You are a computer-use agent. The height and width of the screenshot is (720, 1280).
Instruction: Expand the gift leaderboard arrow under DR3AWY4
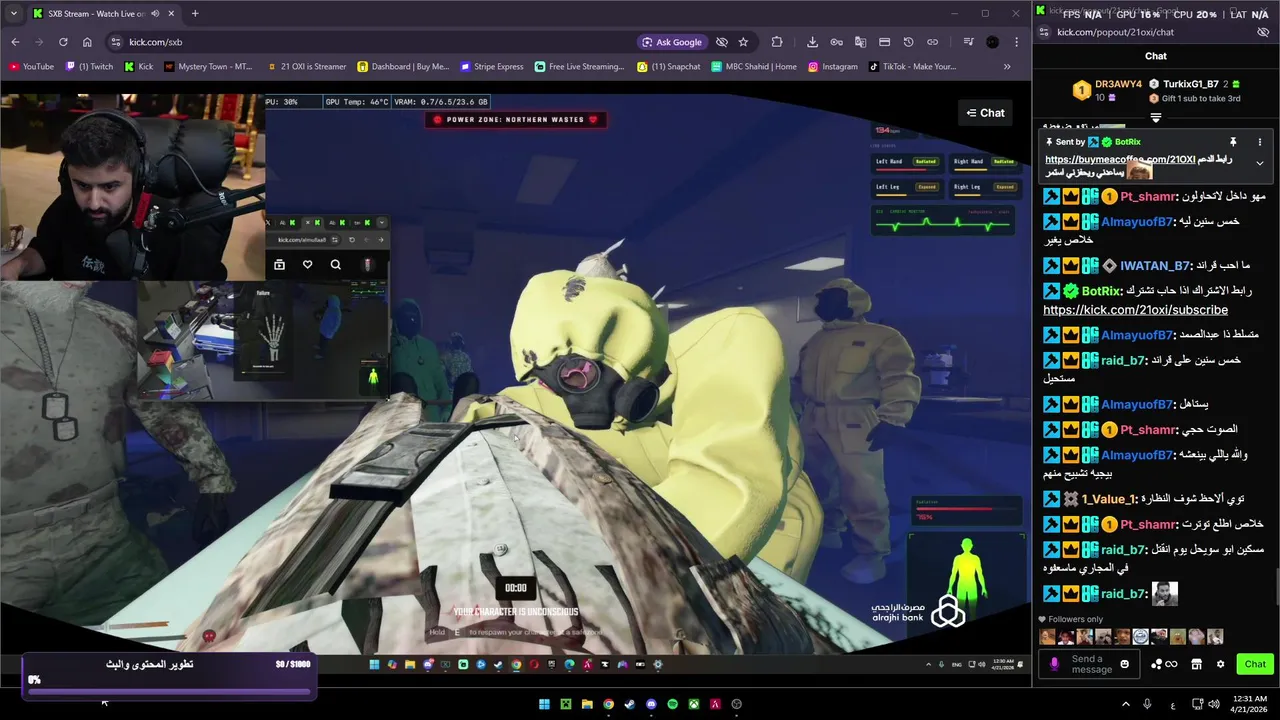click(x=1156, y=118)
